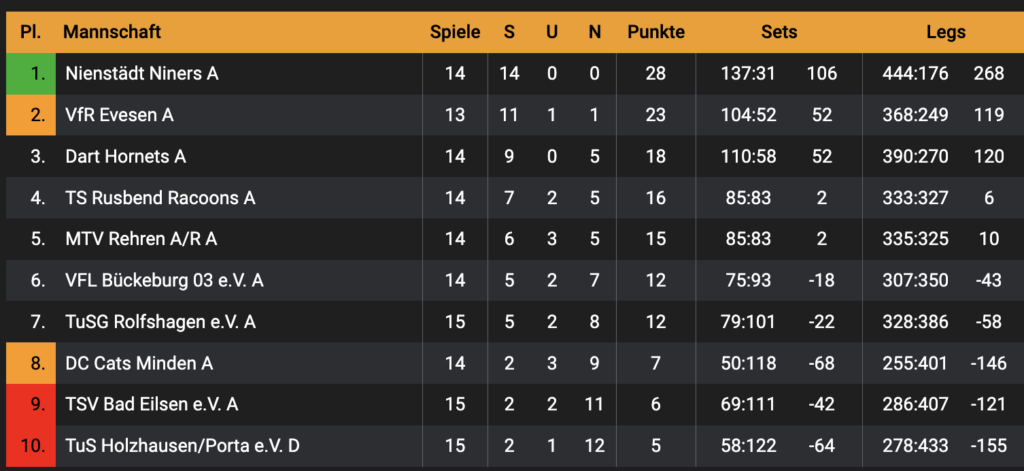Open VfR Evesen A team row
The height and width of the screenshot is (471, 1024).
pyautogui.click(x=119, y=115)
